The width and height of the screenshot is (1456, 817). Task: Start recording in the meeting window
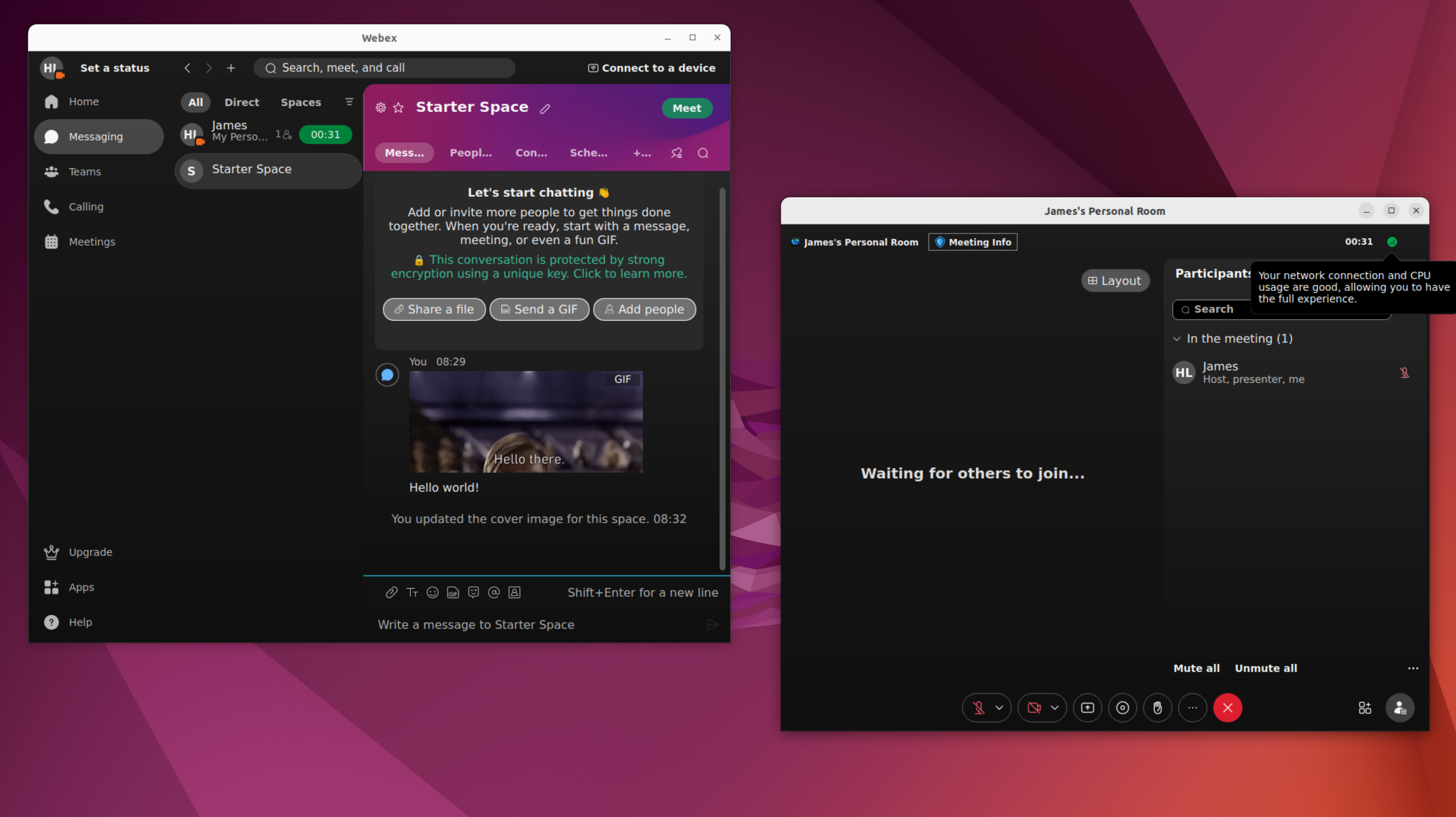tap(1123, 708)
